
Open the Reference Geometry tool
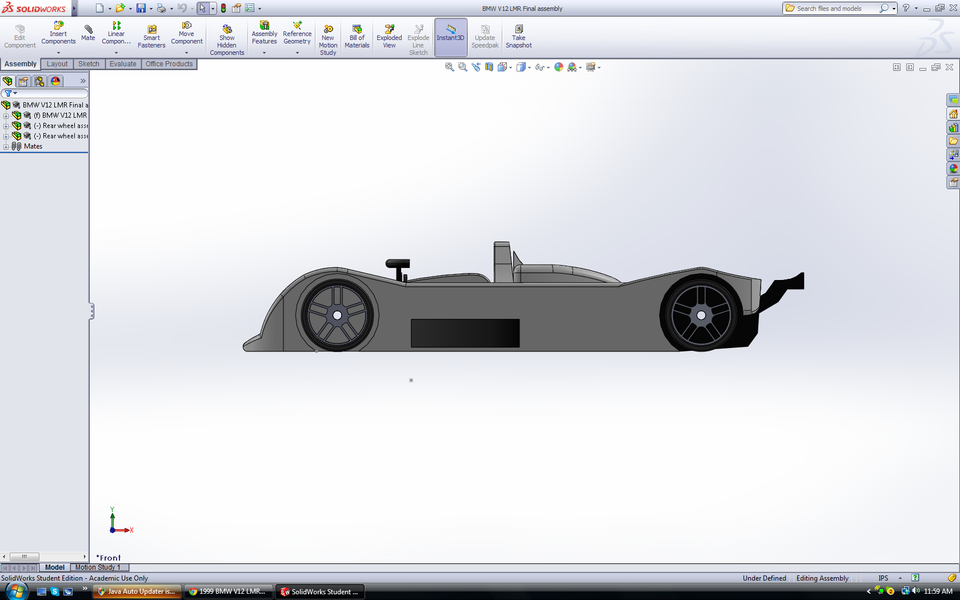297,32
